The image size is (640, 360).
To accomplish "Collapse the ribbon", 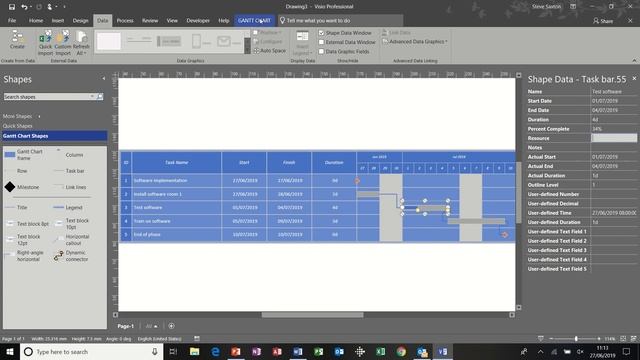I will coord(634,60).
